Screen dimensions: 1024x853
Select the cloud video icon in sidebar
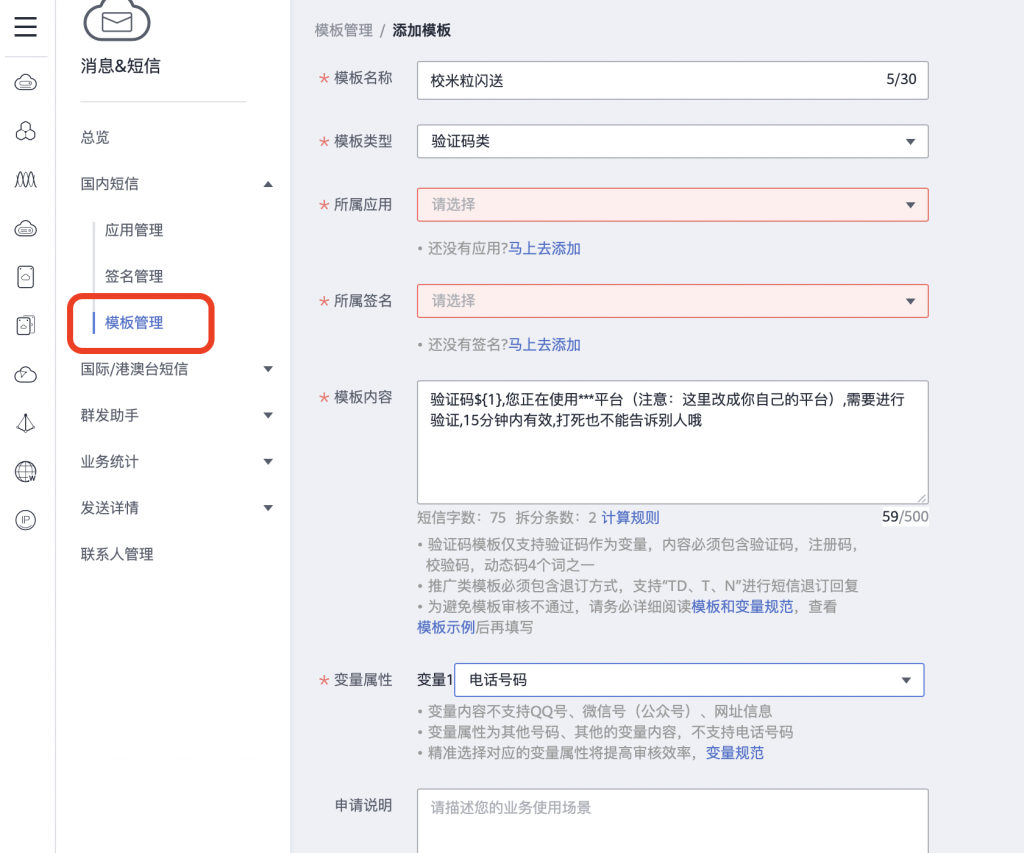coord(27,373)
